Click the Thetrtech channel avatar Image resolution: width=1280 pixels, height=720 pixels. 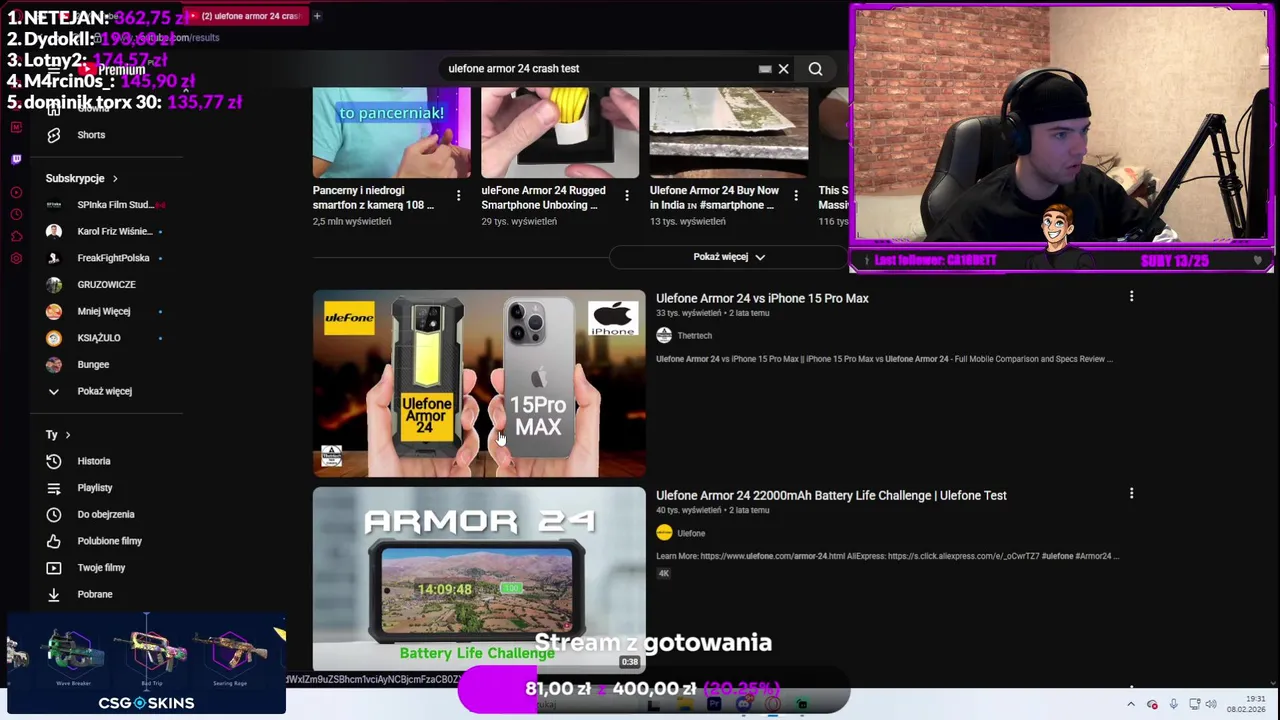[x=664, y=336]
